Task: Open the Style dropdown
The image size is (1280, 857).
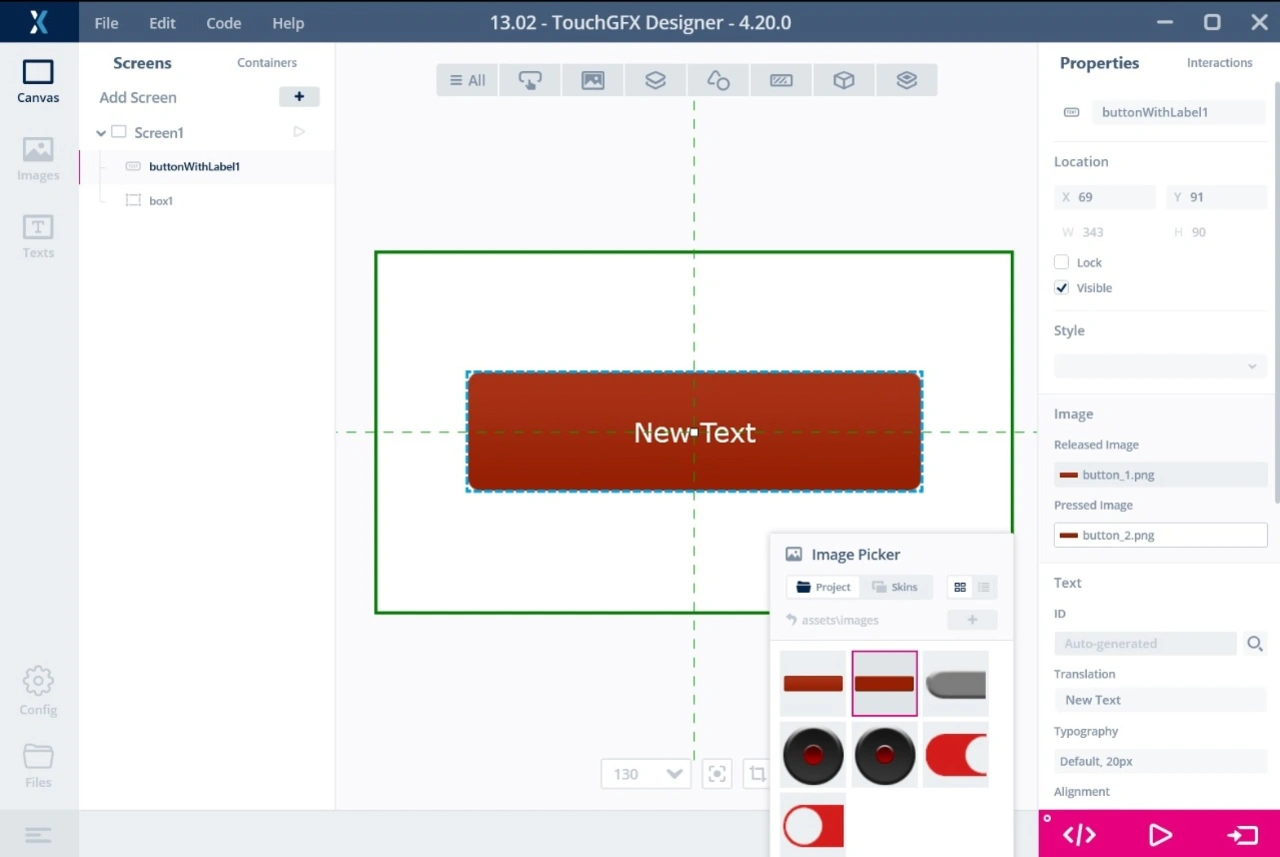Action: (1160, 367)
